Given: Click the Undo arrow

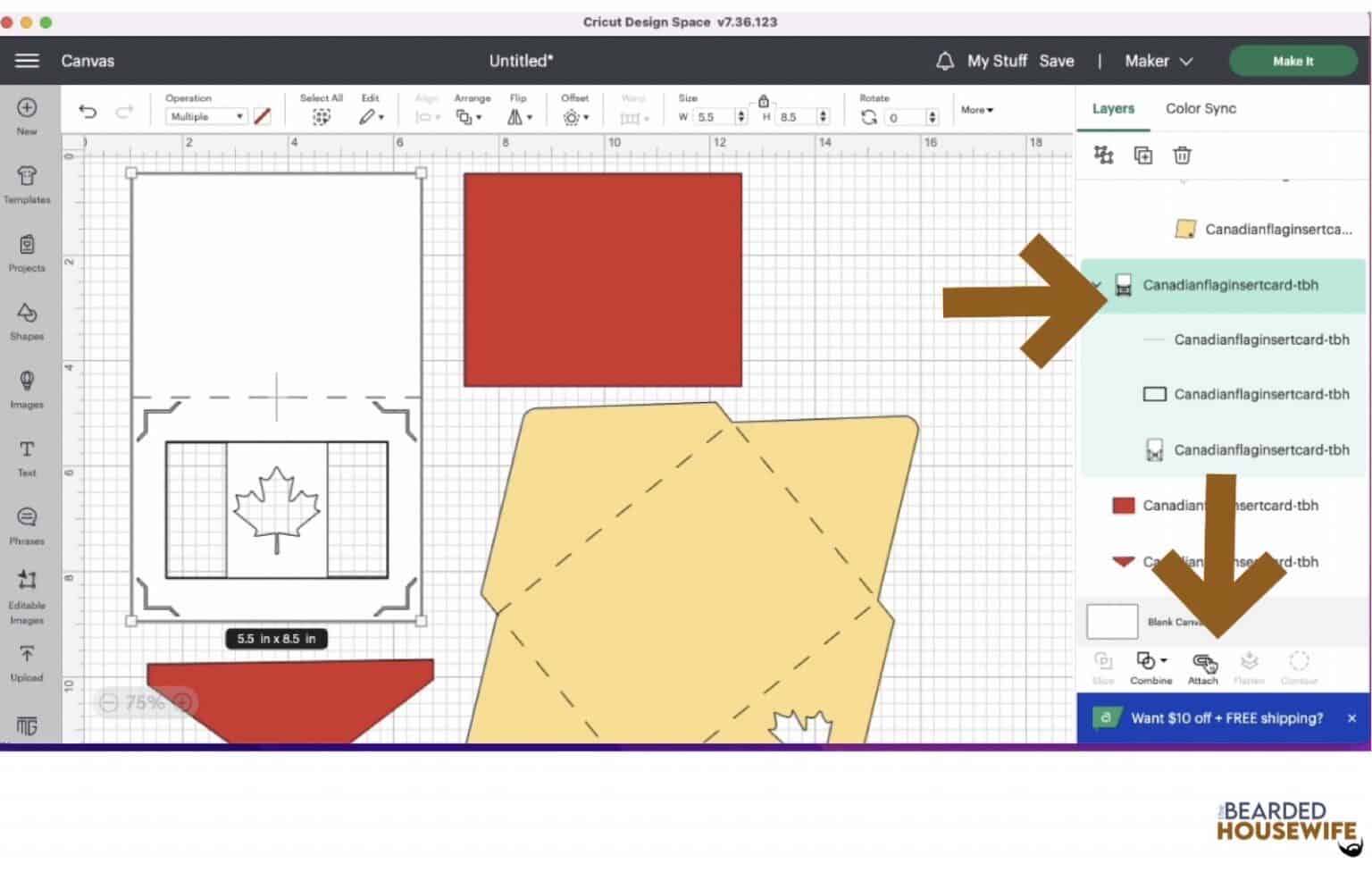Looking at the screenshot, I should click(88, 112).
